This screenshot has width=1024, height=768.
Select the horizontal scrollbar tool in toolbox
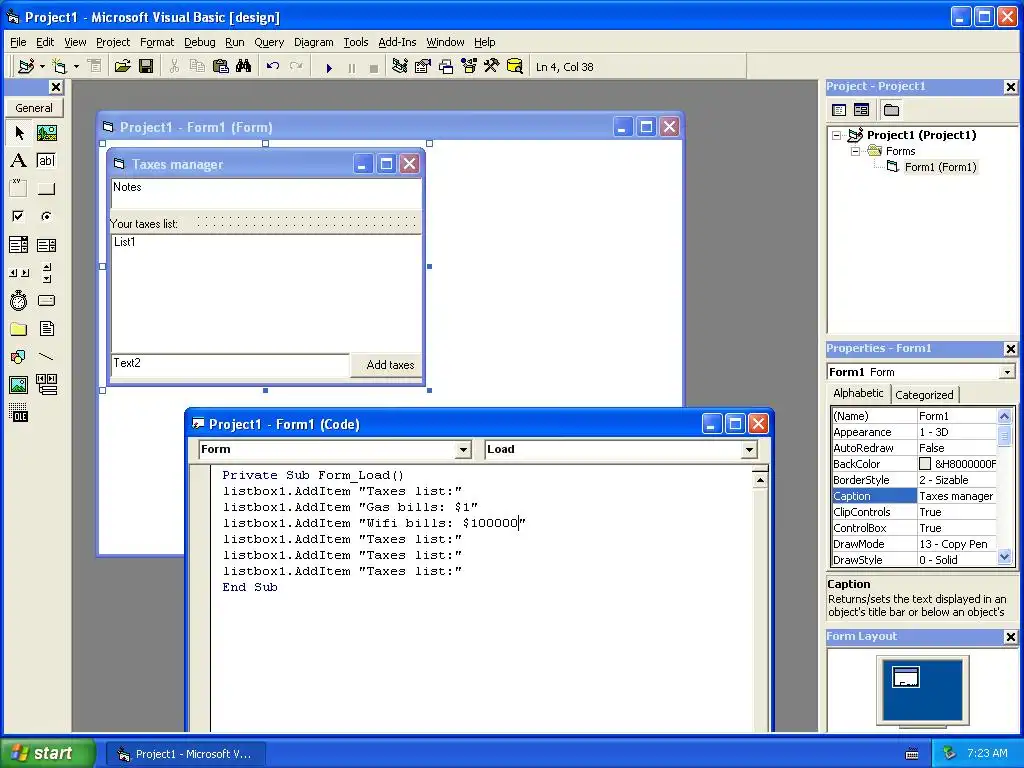click(x=19, y=273)
